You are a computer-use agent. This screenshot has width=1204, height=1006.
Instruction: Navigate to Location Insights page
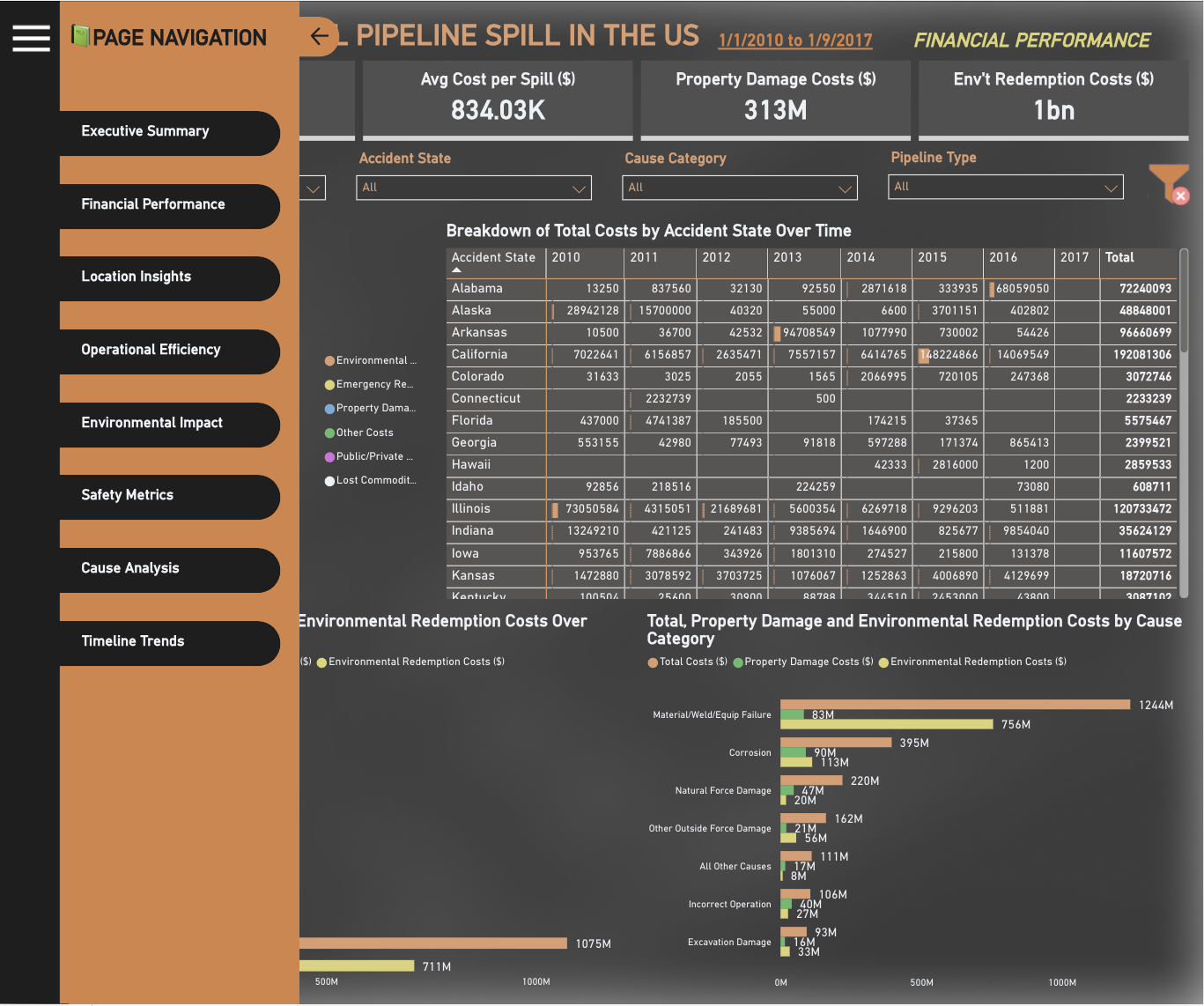click(169, 277)
